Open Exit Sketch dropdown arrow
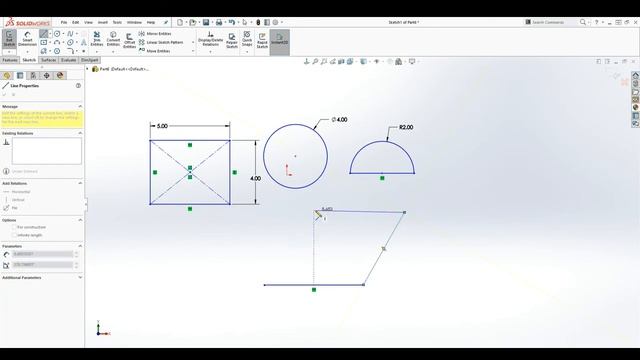The height and width of the screenshot is (360, 640). tap(9, 52)
